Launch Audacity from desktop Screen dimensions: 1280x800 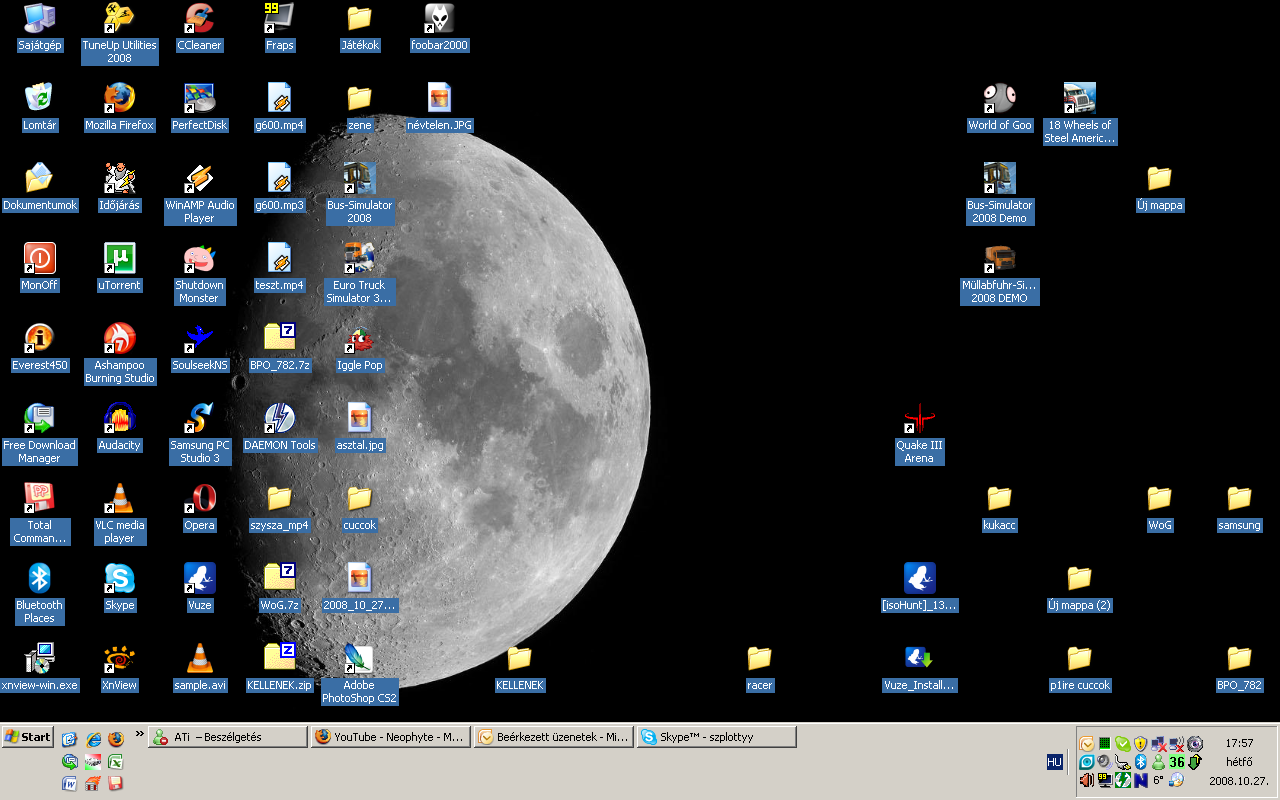[x=119, y=428]
